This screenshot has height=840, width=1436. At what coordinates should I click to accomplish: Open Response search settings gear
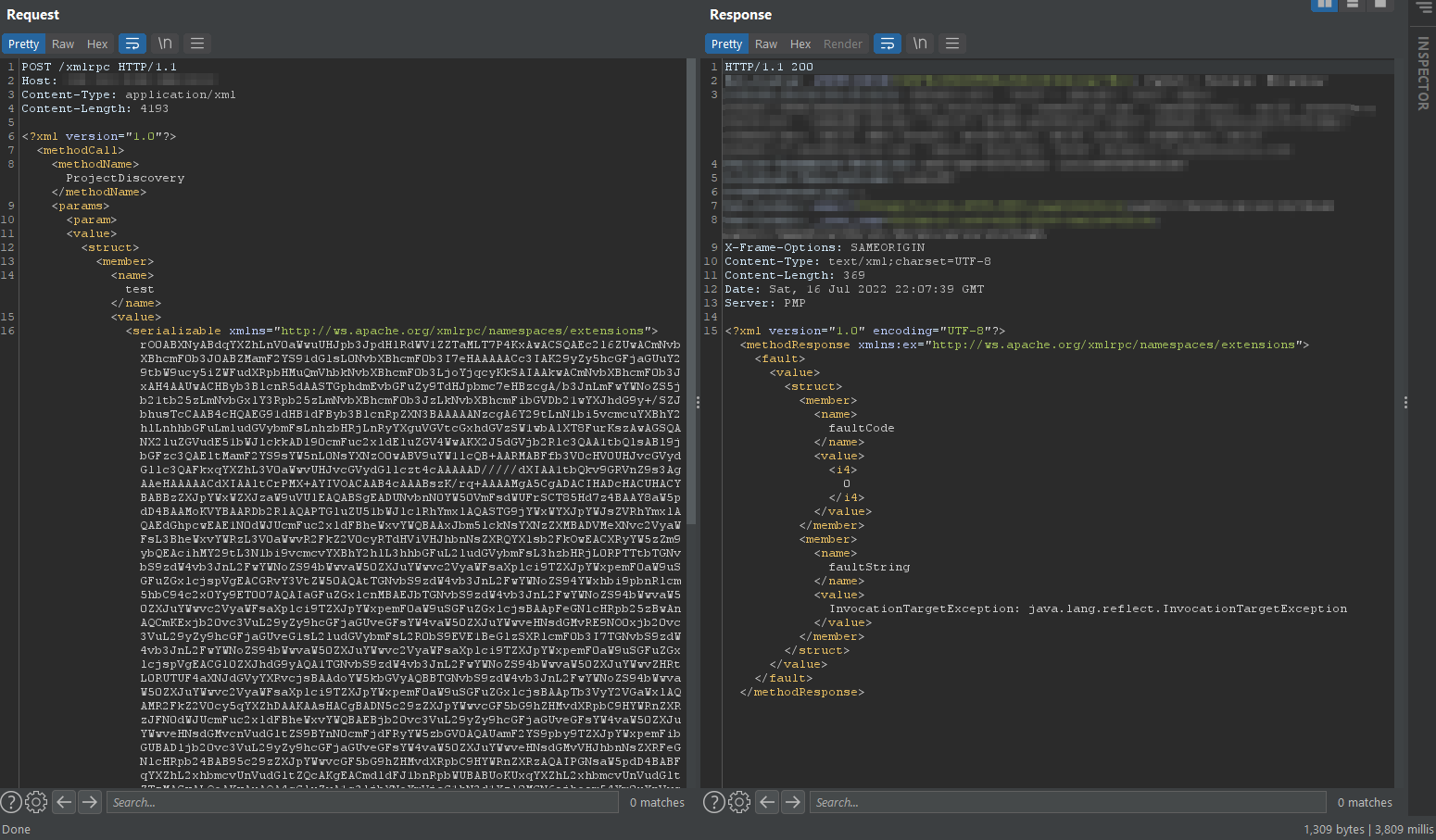pos(739,802)
